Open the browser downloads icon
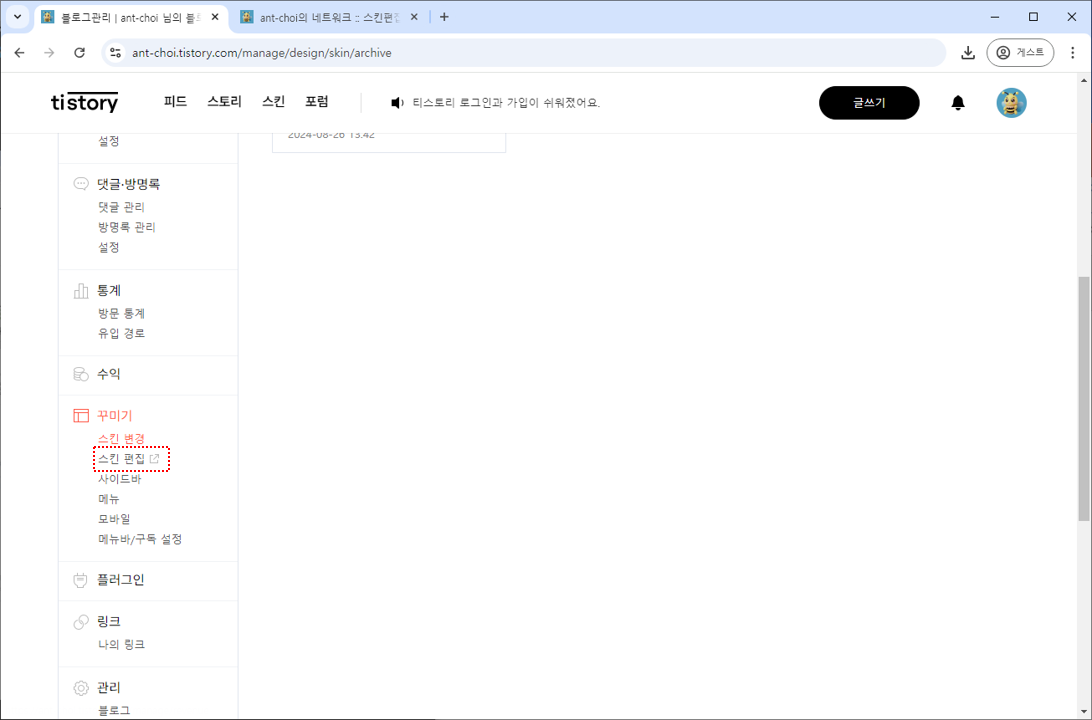This screenshot has height=720, width=1092. 967,53
